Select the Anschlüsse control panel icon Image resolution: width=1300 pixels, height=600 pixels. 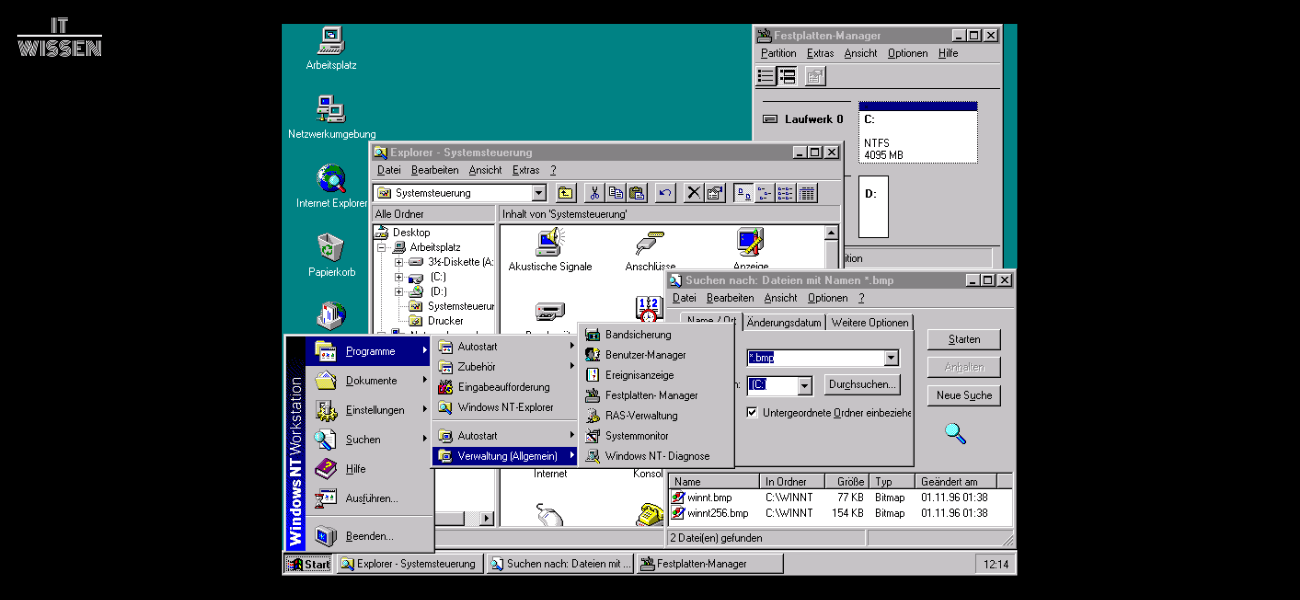click(x=650, y=250)
